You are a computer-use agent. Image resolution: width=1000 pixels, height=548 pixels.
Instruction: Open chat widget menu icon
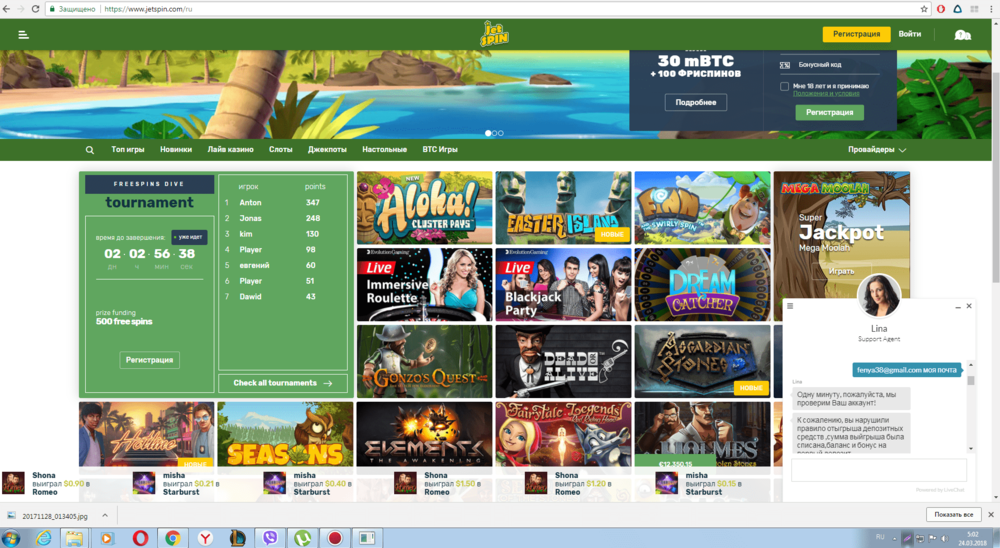[x=790, y=306]
